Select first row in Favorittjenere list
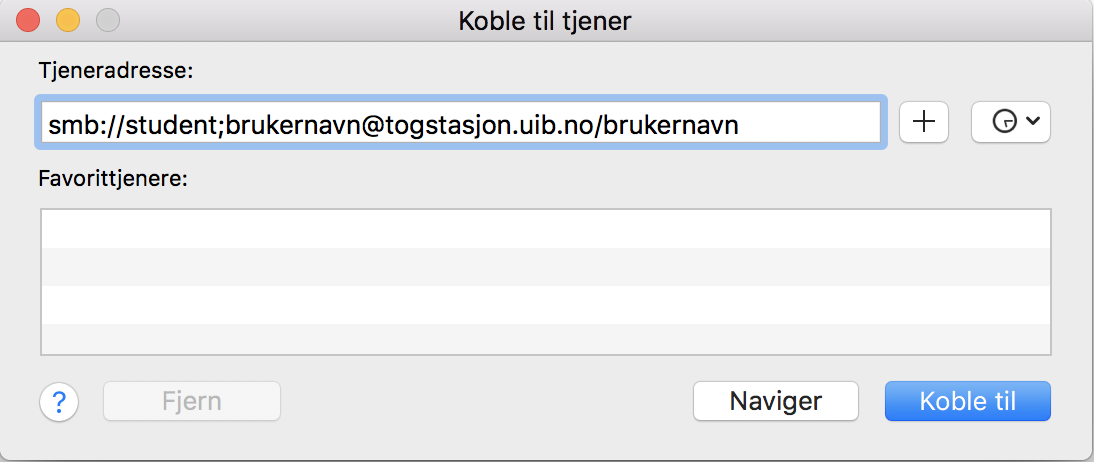Screen dimensions: 1094x462 545,229
